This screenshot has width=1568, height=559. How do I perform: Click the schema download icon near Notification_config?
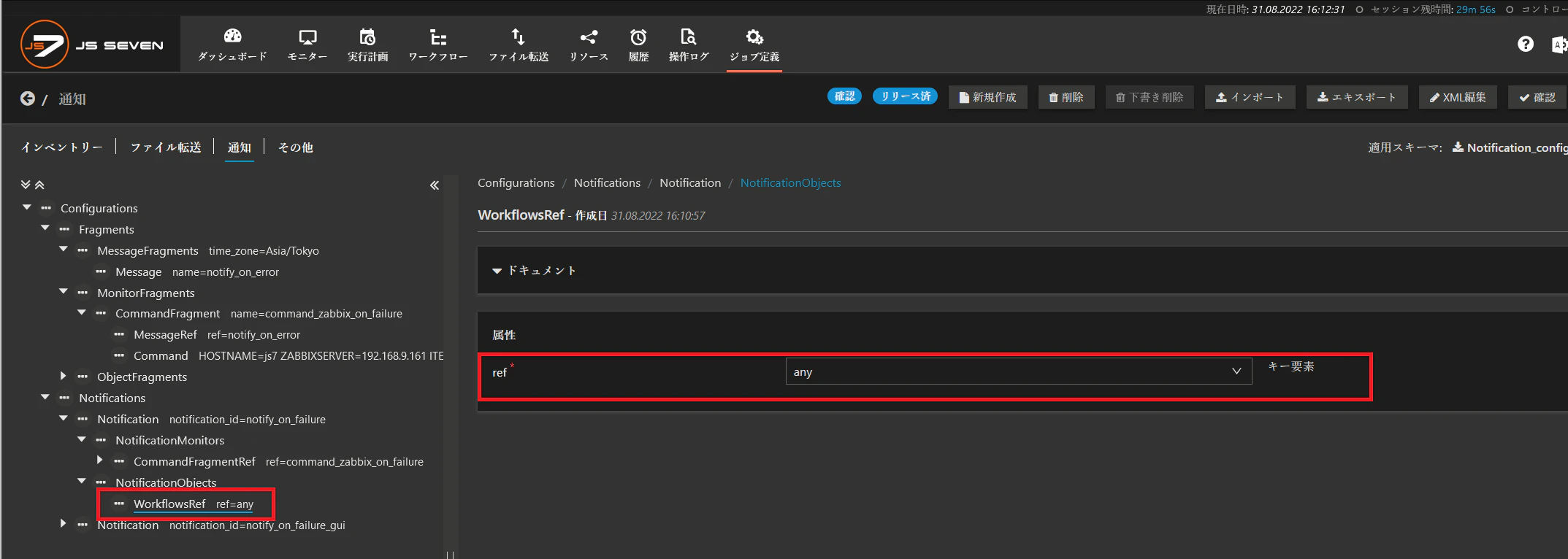click(1458, 147)
